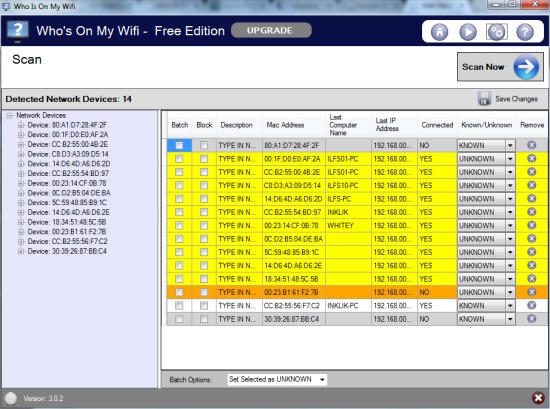Select tree item Device: 5C:59:48:85:B9:1C
The height and width of the screenshot is (409, 550).
coord(67,202)
